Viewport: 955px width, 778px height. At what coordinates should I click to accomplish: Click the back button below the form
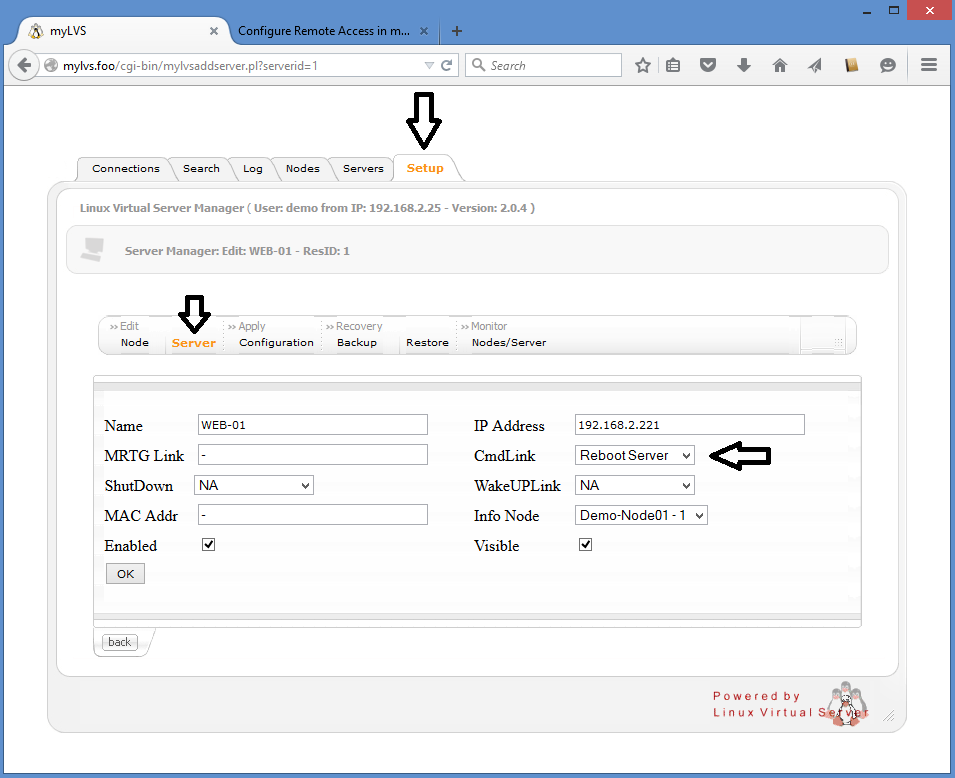(x=120, y=642)
